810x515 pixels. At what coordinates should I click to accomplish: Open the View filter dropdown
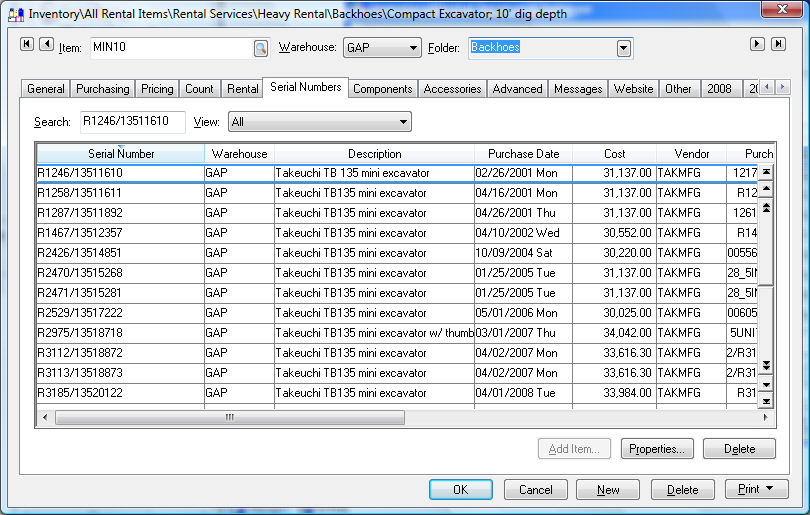tap(402, 122)
